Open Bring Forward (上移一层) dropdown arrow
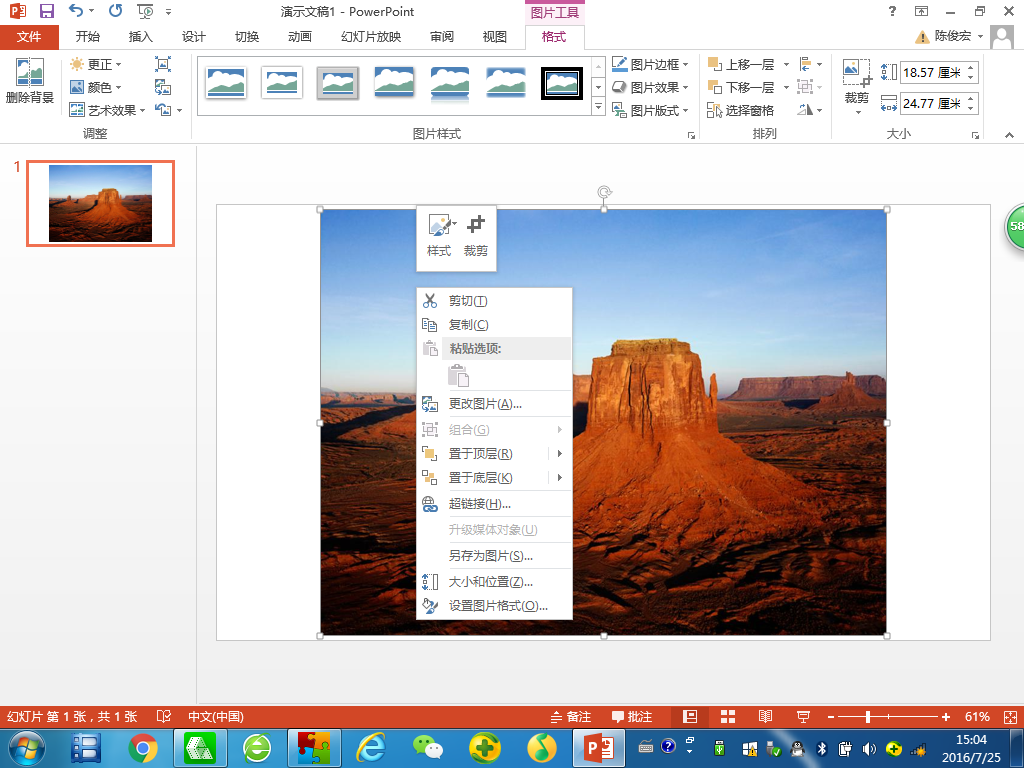This screenshot has width=1024, height=768. click(x=786, y=64)
